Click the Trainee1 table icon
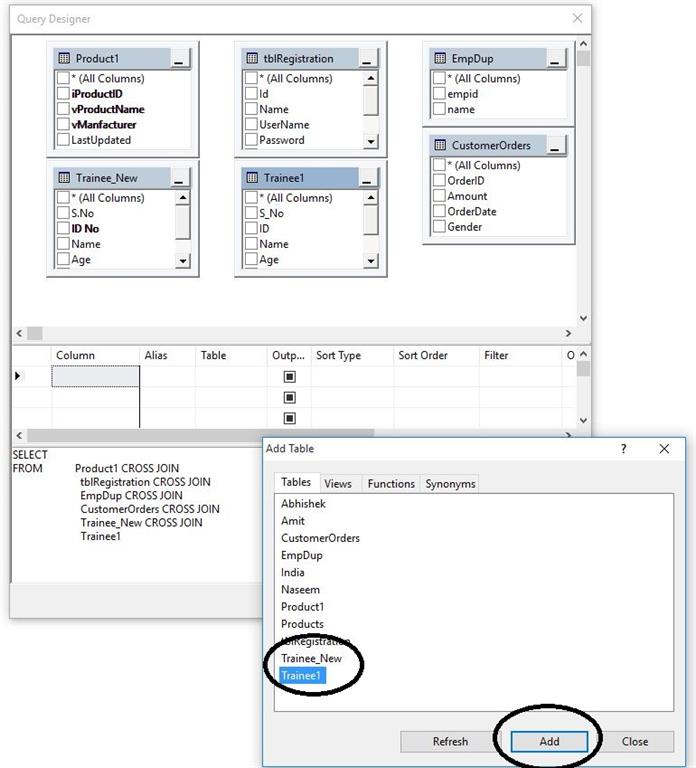This screenshot has width=696, height=768. point(252,178)
